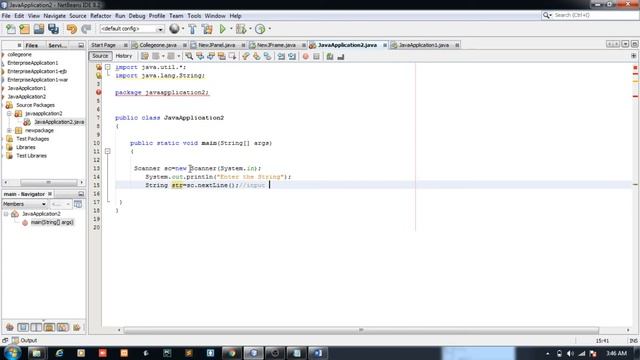Viewport: 640px width, 360px height.
Task: Click the Shift Line Right icon
Action: point(292,56)
